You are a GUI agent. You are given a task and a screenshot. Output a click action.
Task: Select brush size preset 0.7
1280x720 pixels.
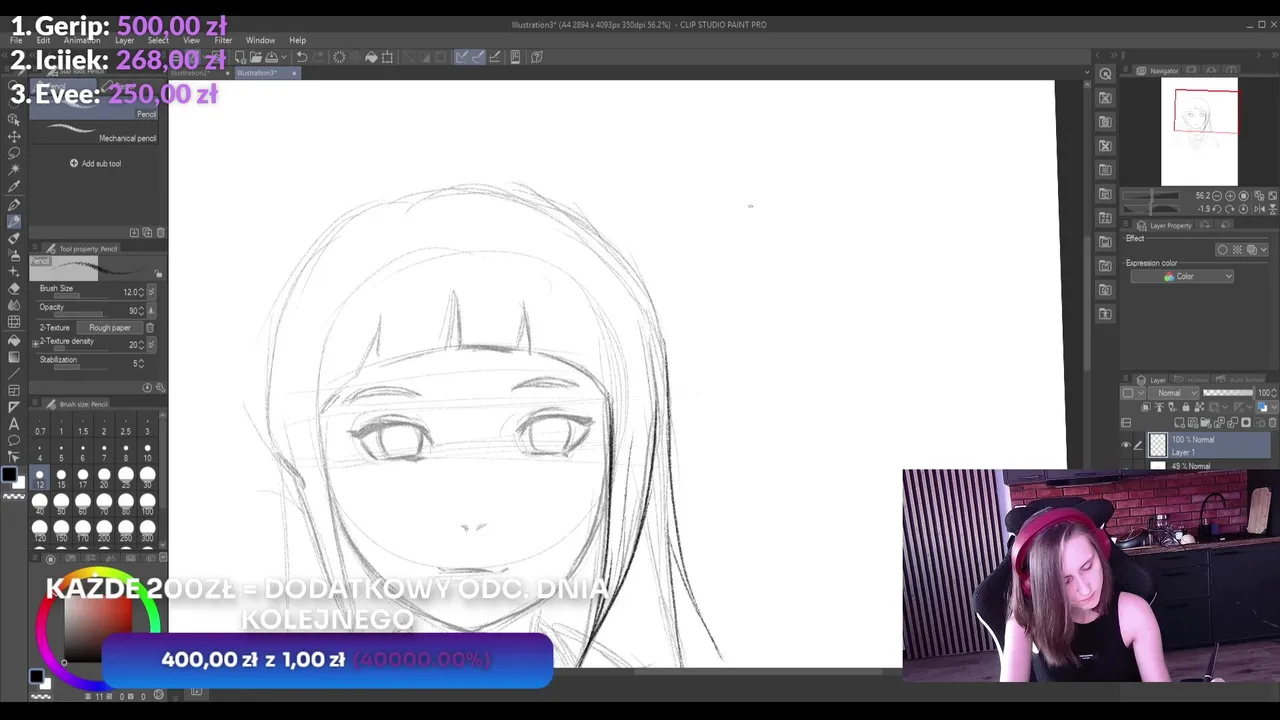click(40, 424)
